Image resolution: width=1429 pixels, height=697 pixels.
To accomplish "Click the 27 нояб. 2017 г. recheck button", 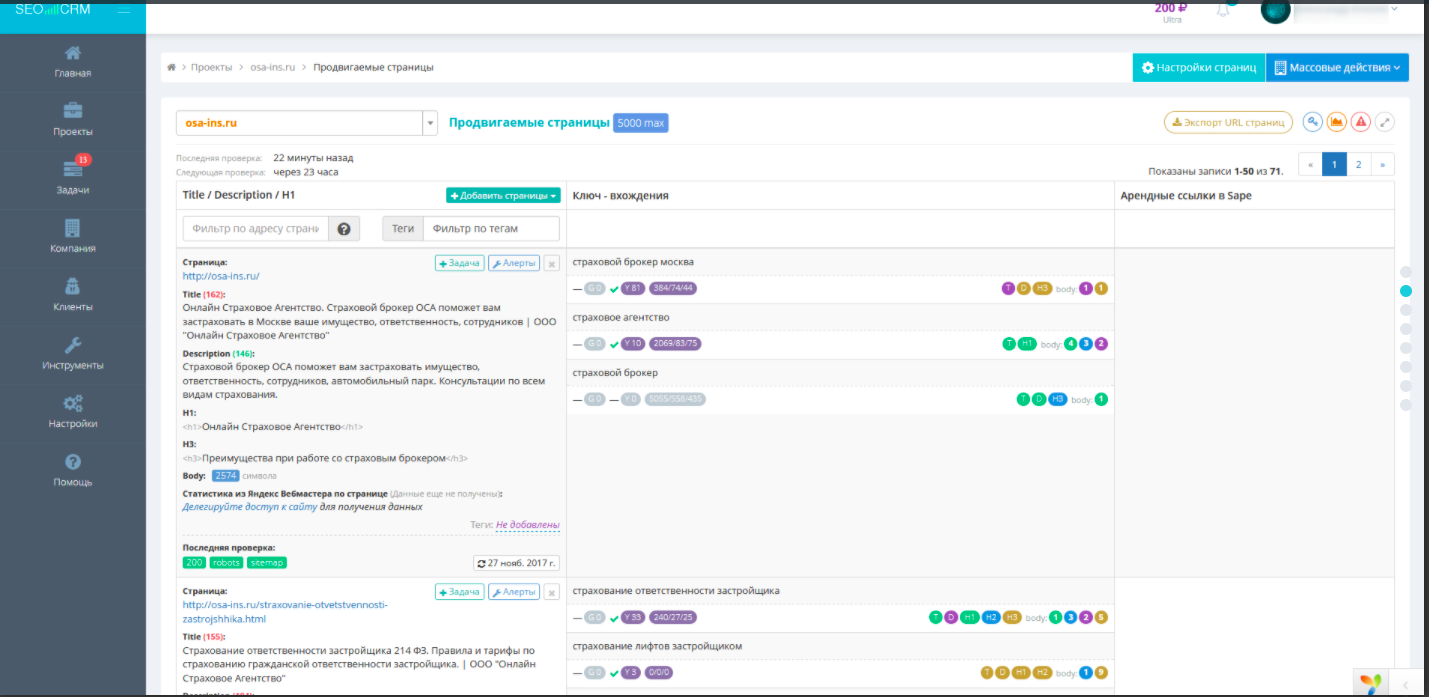I will pos(516,562).
